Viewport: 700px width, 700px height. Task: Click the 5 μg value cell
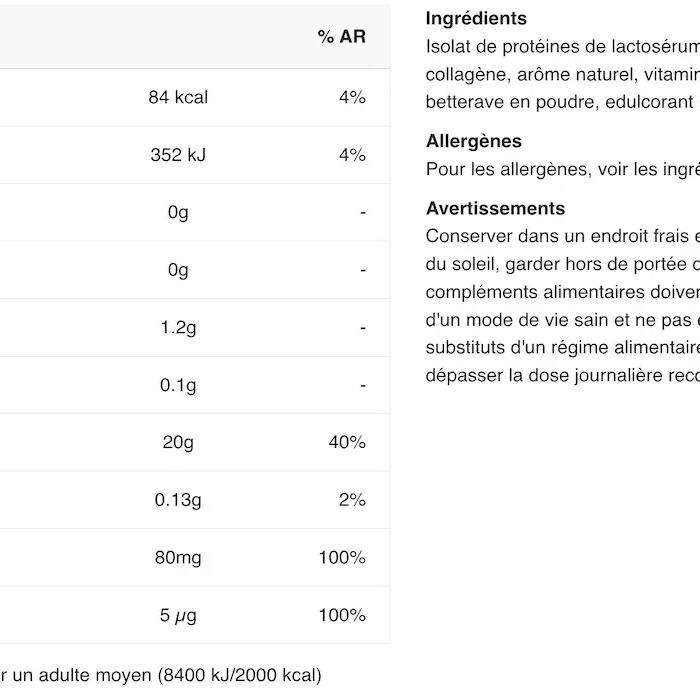coord(178,615)
